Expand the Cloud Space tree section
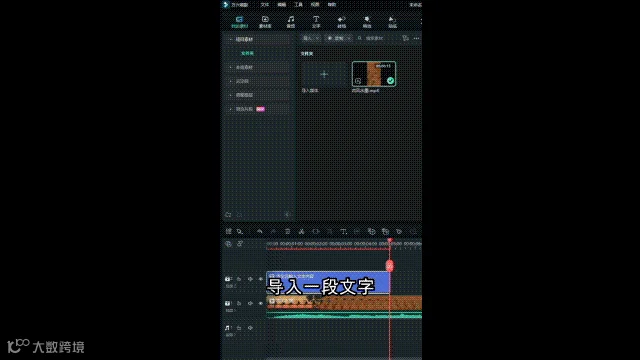This screenshot has height=360, width=640. click(231, 81)
